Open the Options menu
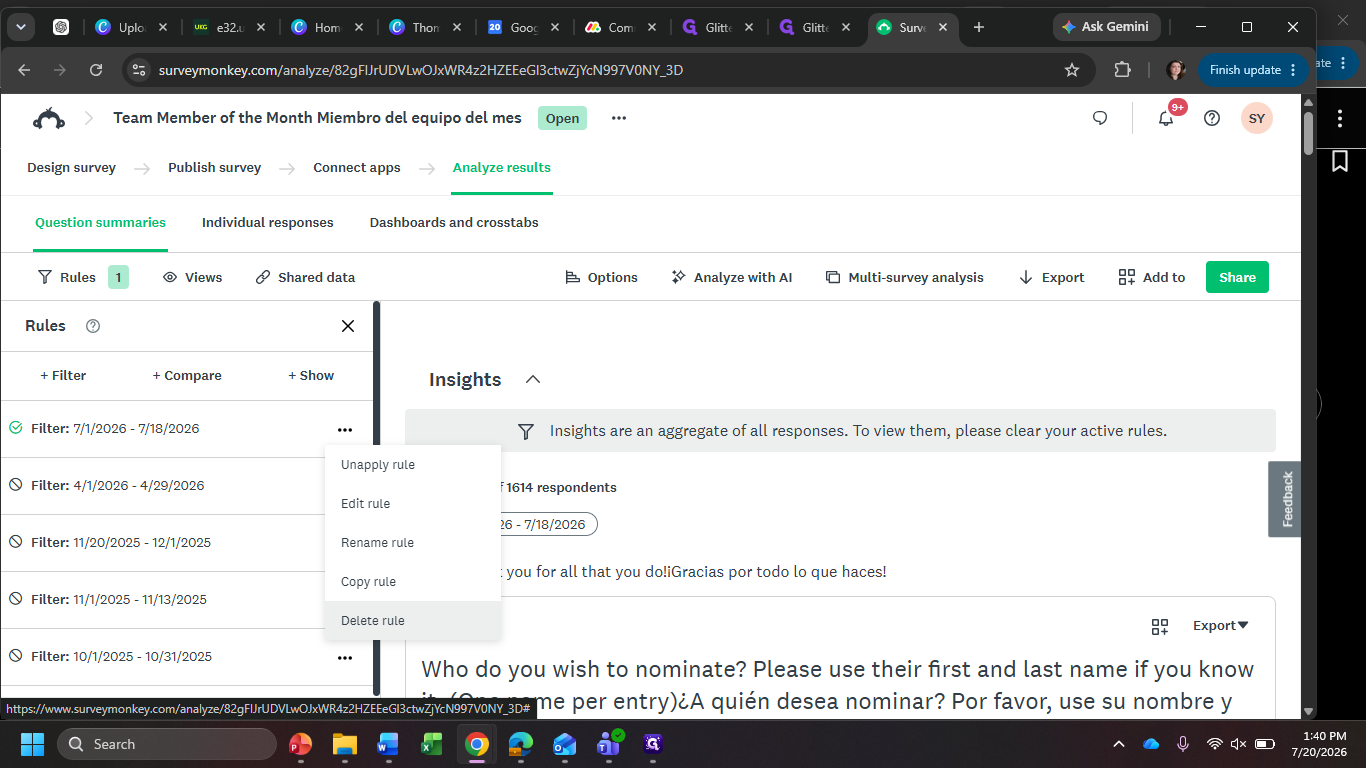The image size is (1366, 768). (x=601, y=277)
